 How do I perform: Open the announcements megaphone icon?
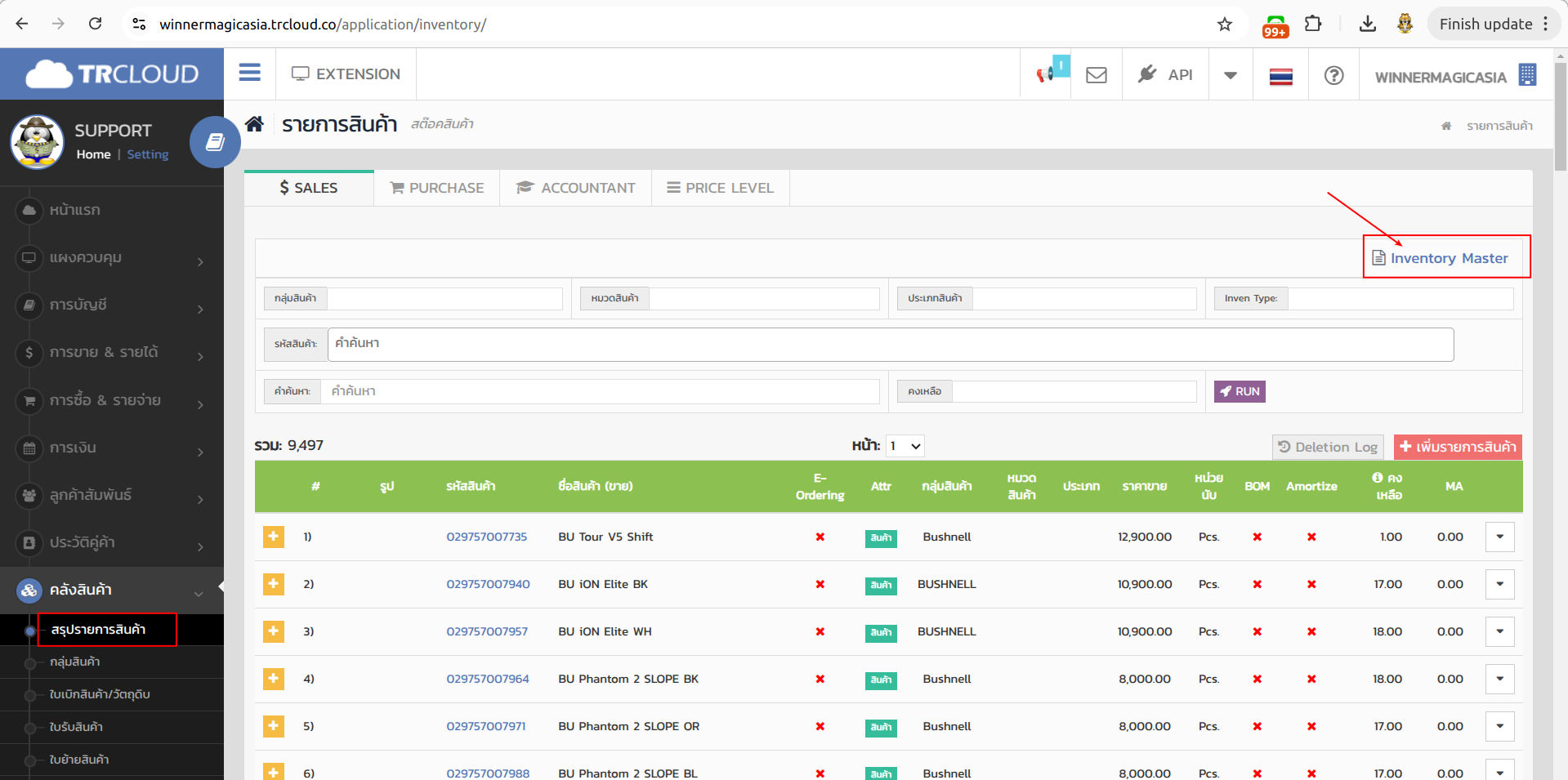click(1046, 74)
